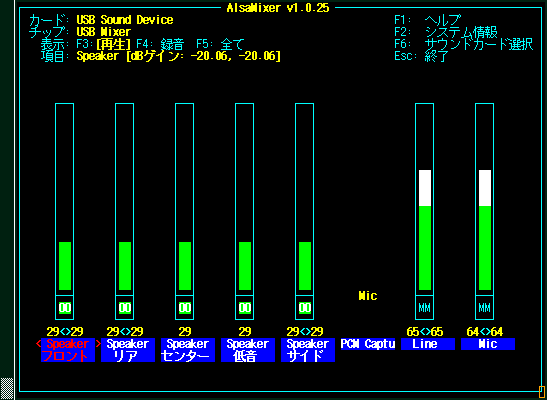Click the 29 value above Speaker センター
The image size is (547, 400).
185,331
